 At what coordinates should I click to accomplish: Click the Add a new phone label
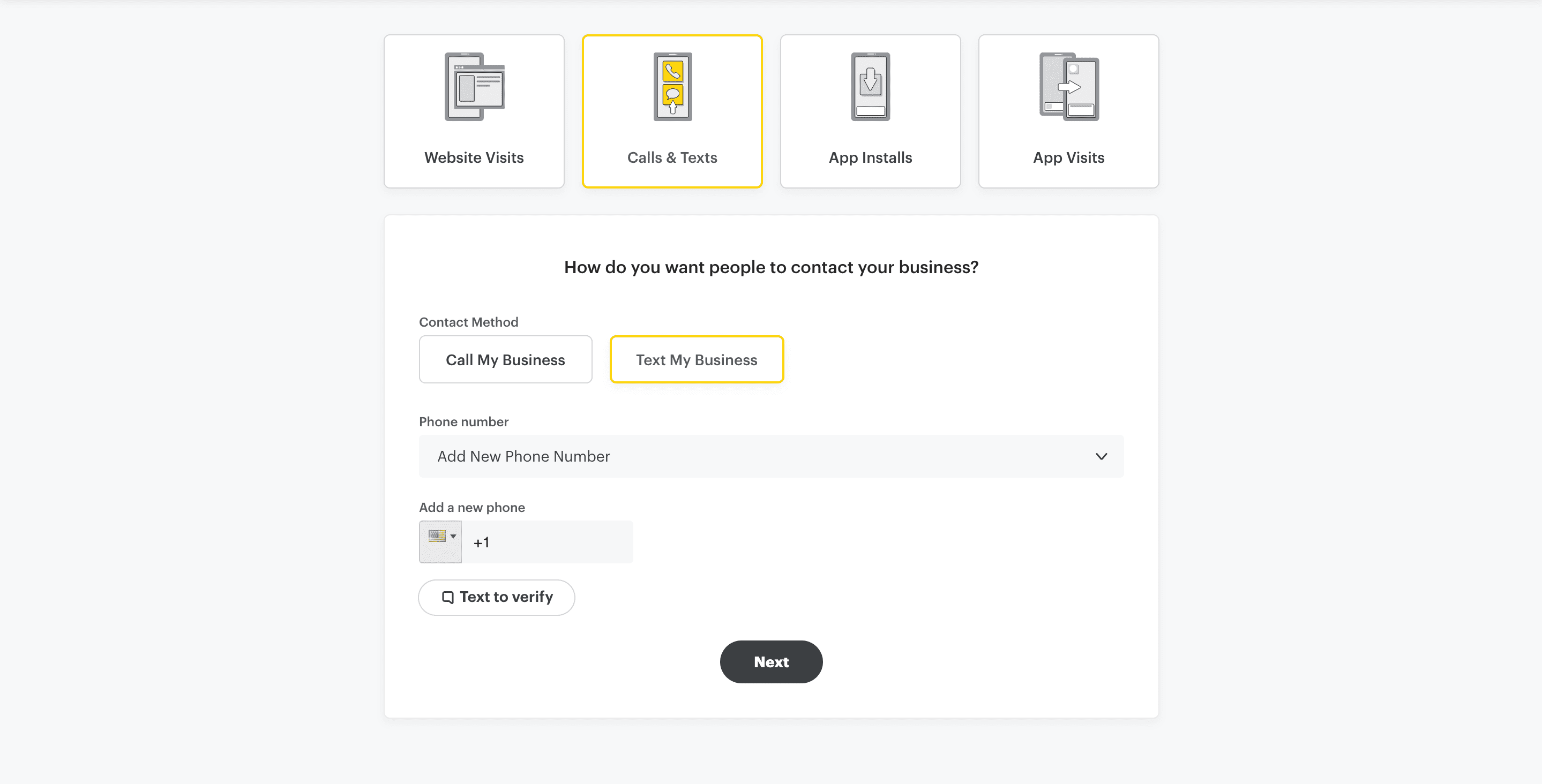[471, 508]
